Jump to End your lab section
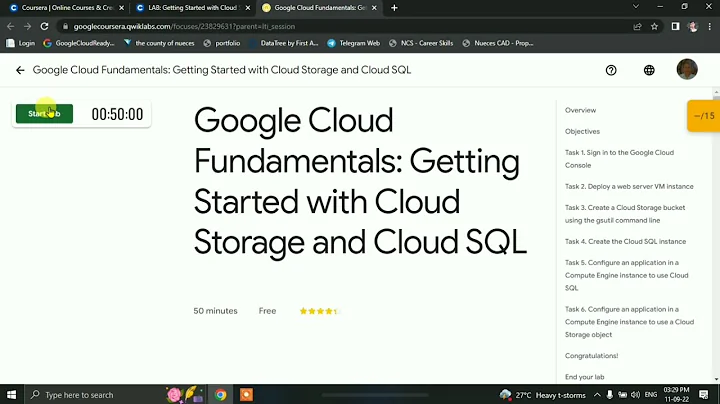 click(x=585, y=377)
